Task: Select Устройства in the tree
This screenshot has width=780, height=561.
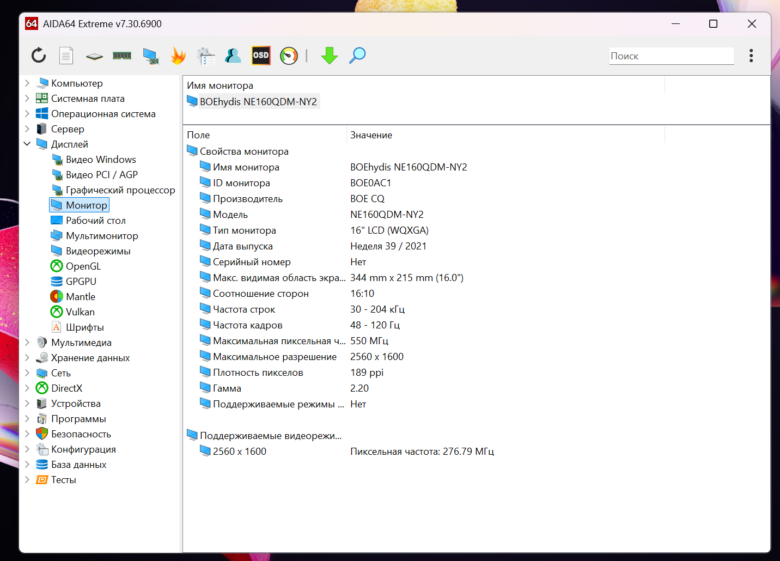Action: (x=68, y=403)
